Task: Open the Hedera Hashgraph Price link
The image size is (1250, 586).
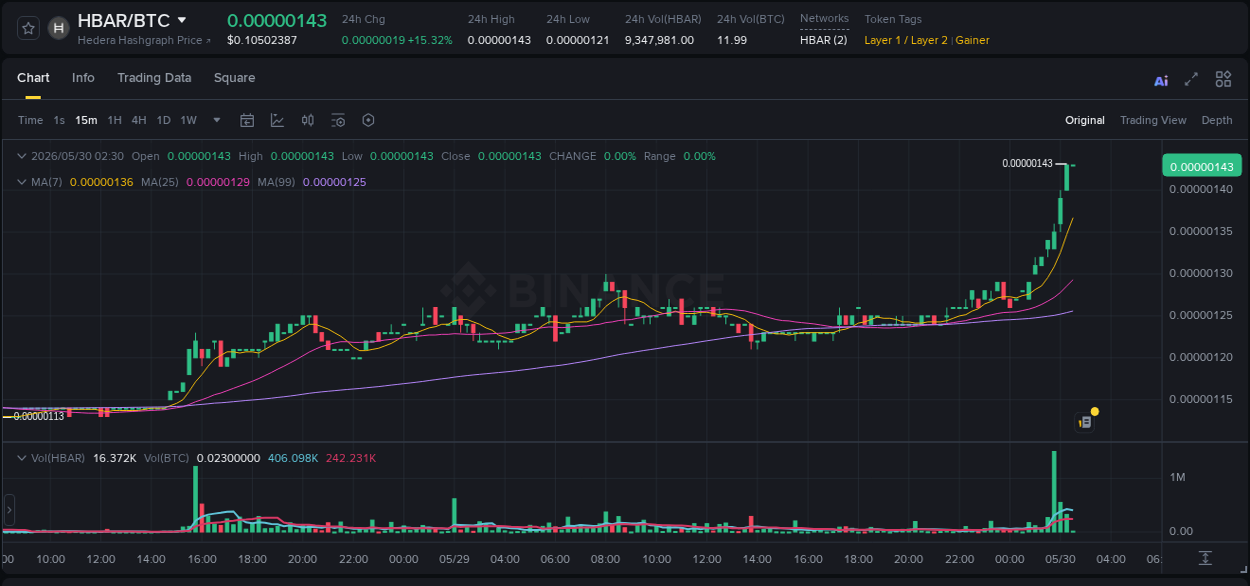Action: point(144,40)
